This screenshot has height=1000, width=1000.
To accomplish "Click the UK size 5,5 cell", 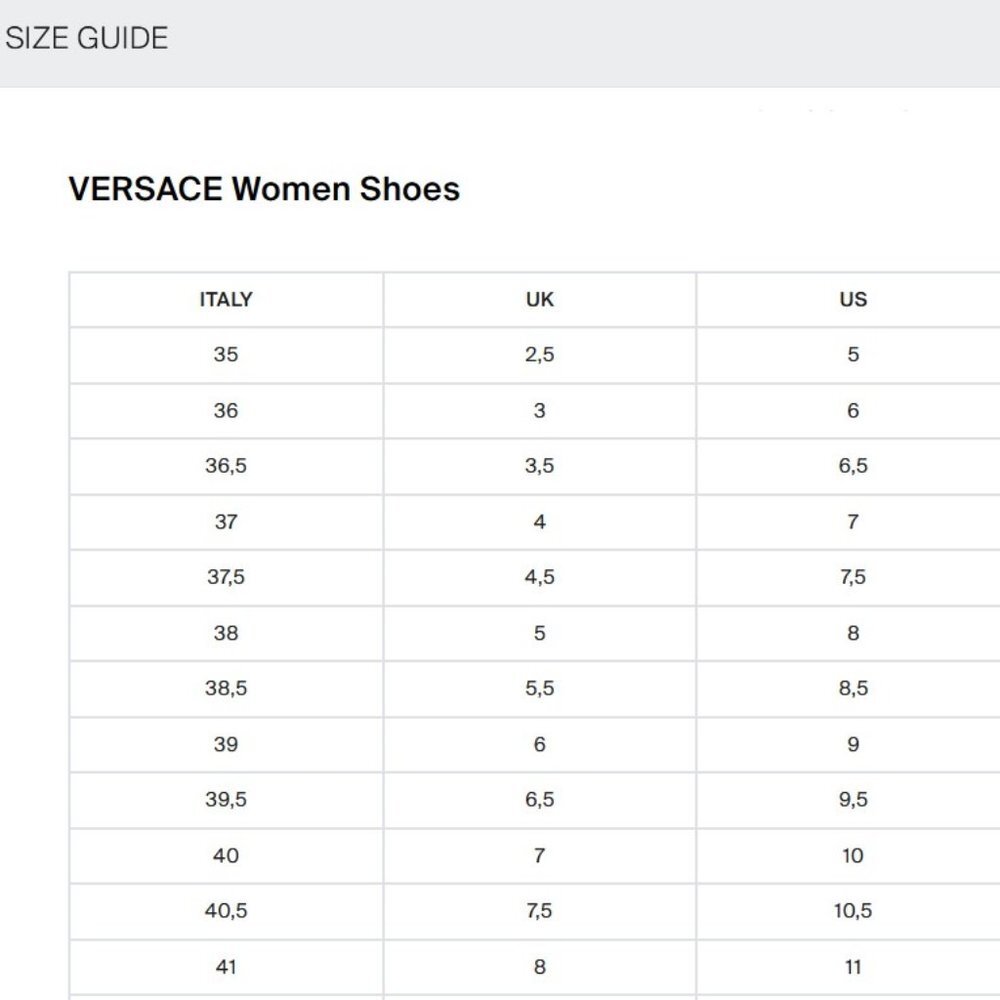I will click(x=540, y=689).
